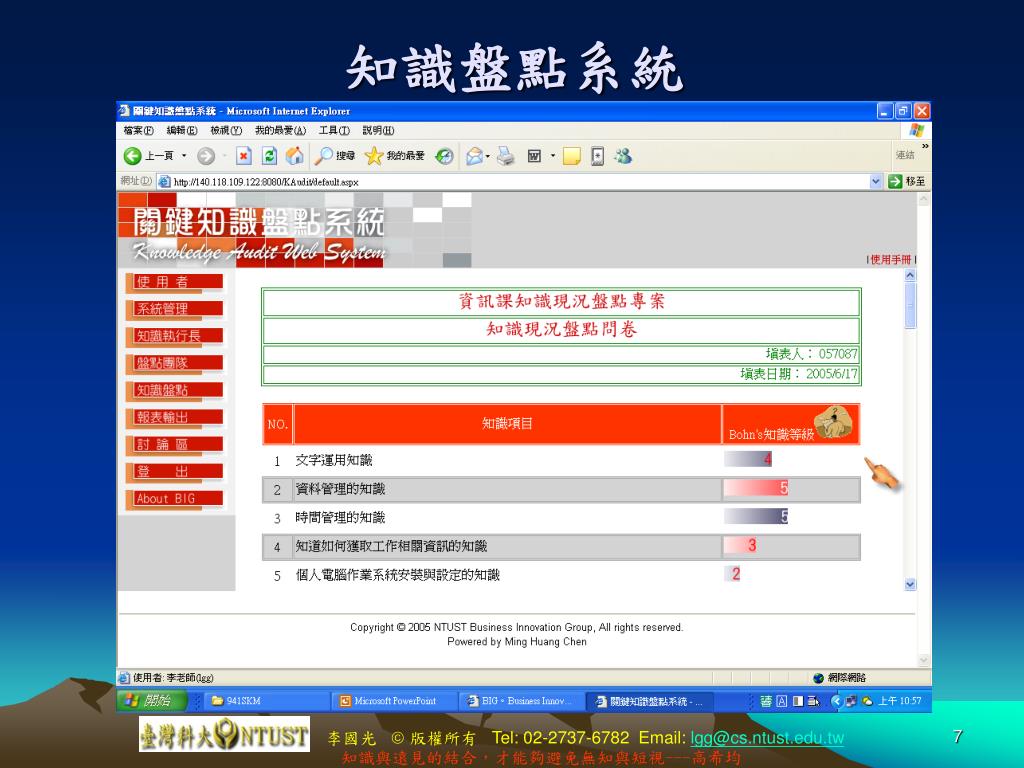Open the 檔案(F) menu
Viewport: 1024px width, 768px height.
pos(138,131)
